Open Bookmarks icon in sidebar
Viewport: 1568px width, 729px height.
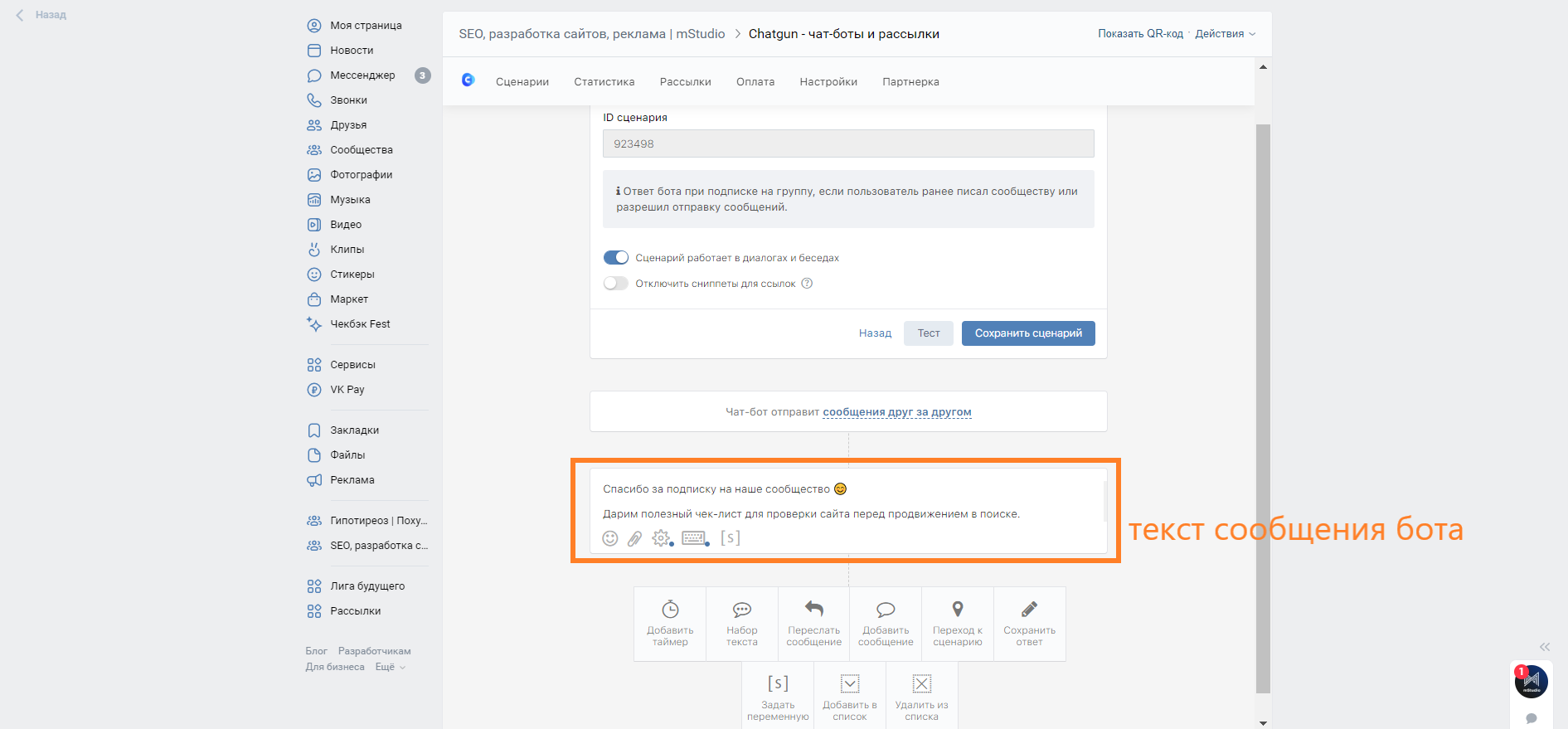314,430
